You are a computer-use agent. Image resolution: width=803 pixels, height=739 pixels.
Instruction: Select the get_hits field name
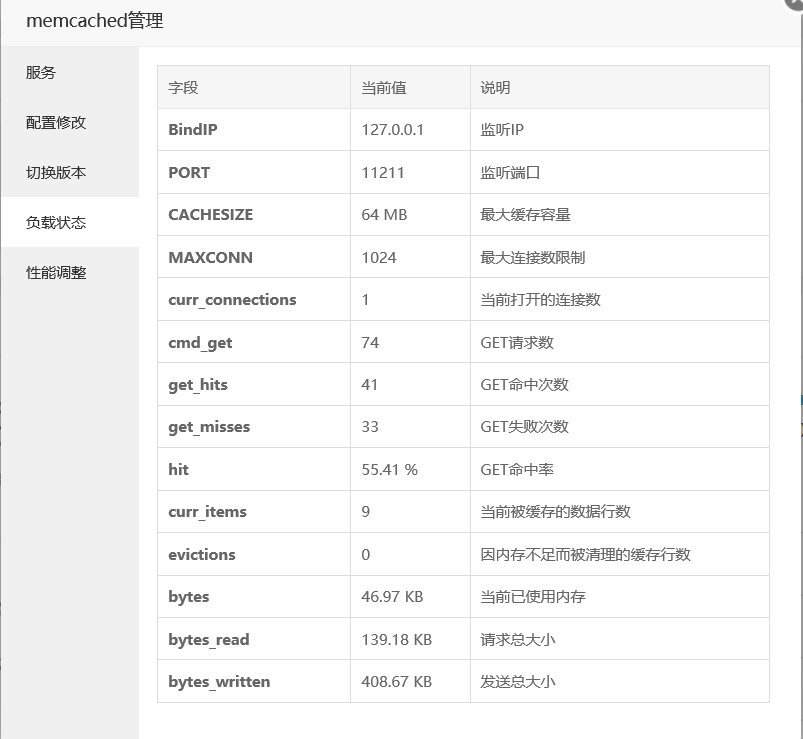tap(198, 385)
